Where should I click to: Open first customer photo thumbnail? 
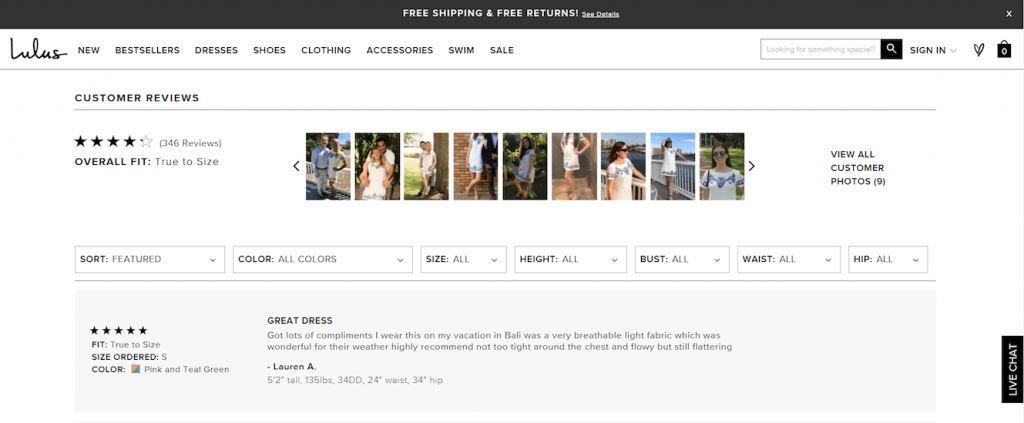tap(328, 166)
